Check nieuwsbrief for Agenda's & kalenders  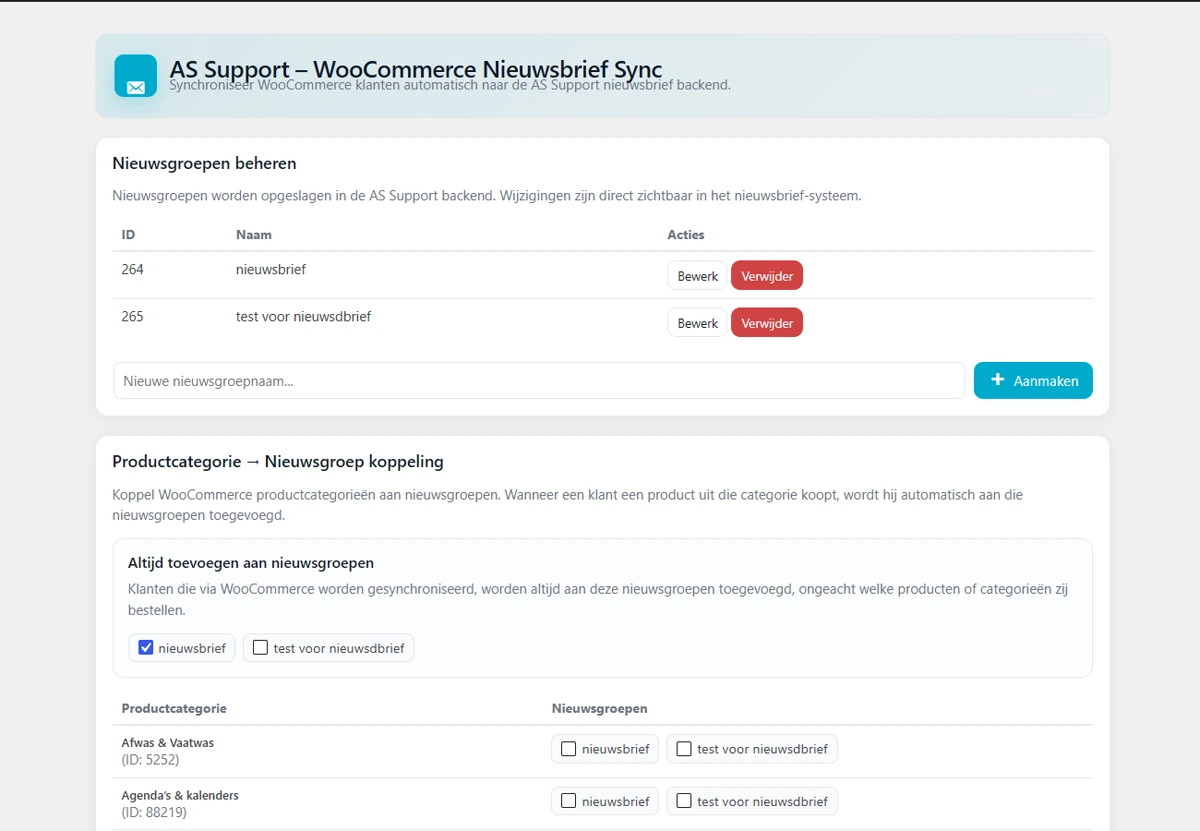[x=568, y=800]
